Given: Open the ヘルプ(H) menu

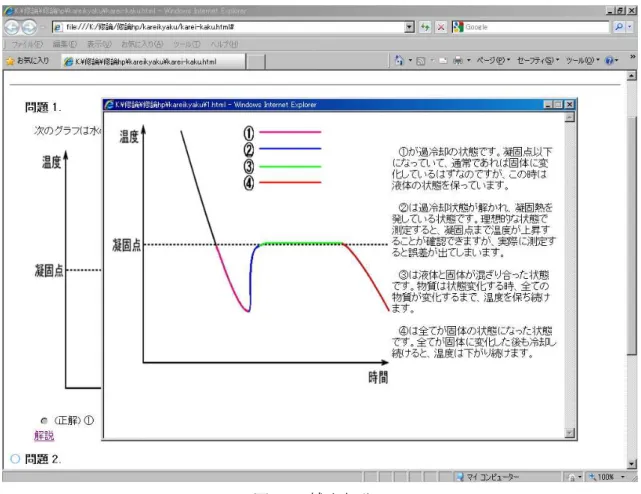Looking at the screenshot, I should click(224, 44).
